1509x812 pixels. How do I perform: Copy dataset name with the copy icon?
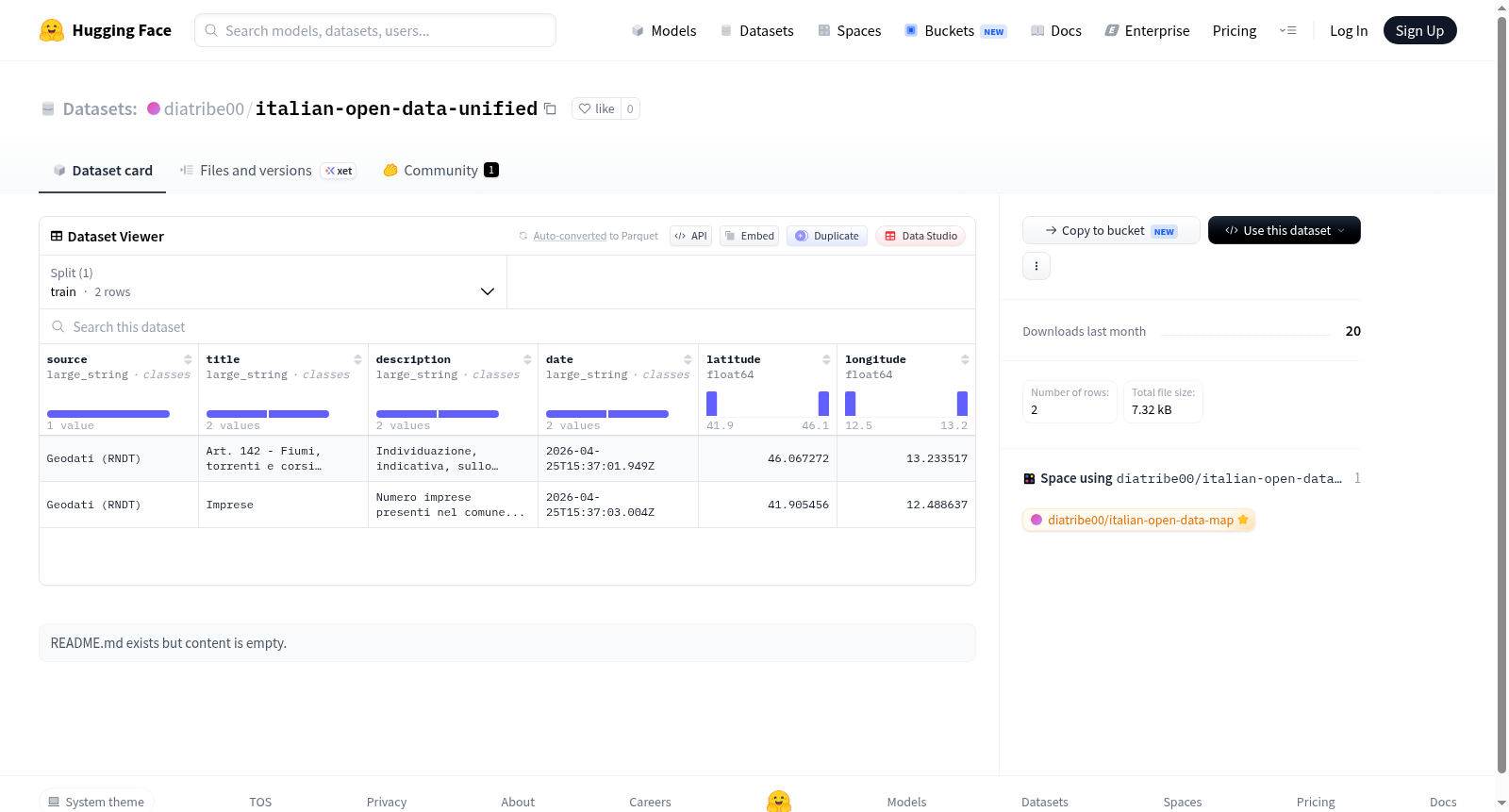click(x=550, y=109)
